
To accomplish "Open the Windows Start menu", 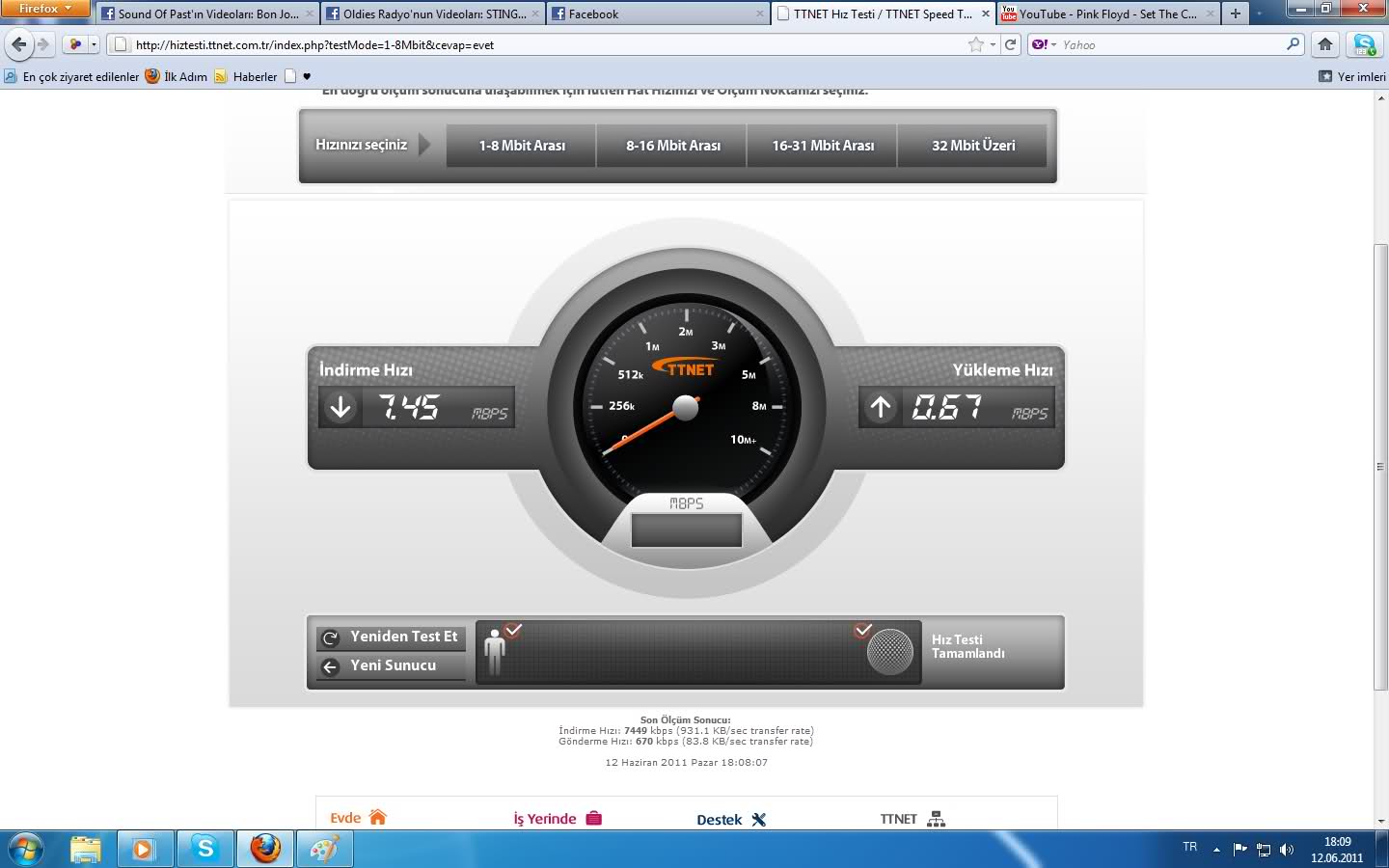I will [25, 849].
